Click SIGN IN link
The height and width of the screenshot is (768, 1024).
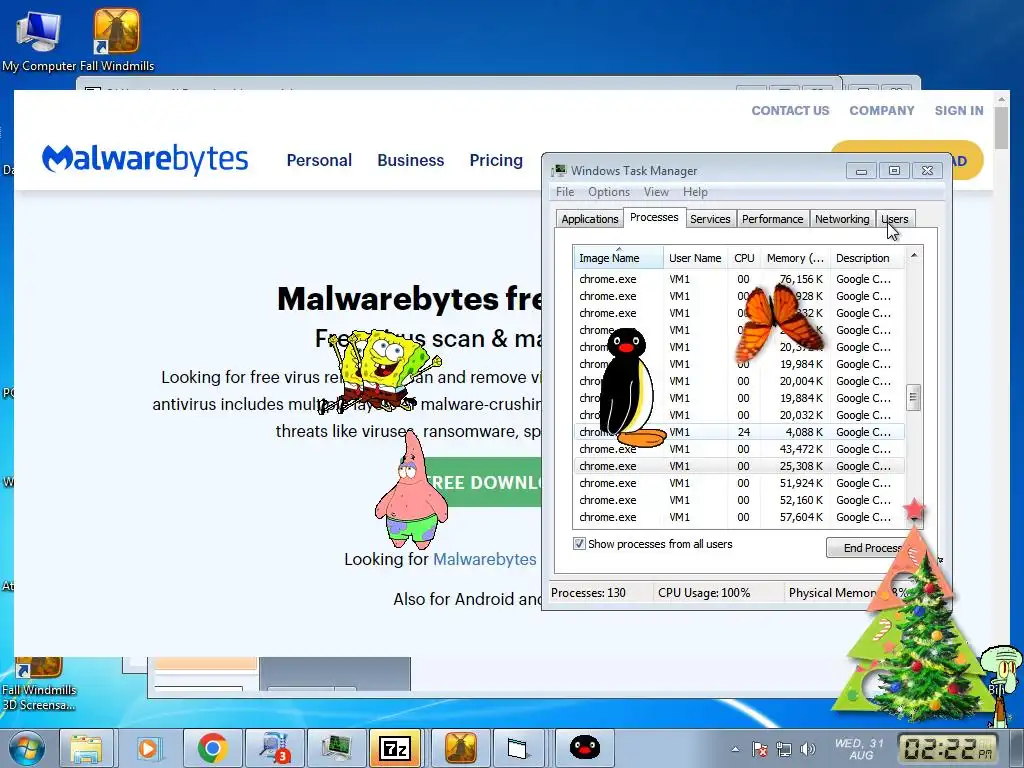click(x=959, y=110)
